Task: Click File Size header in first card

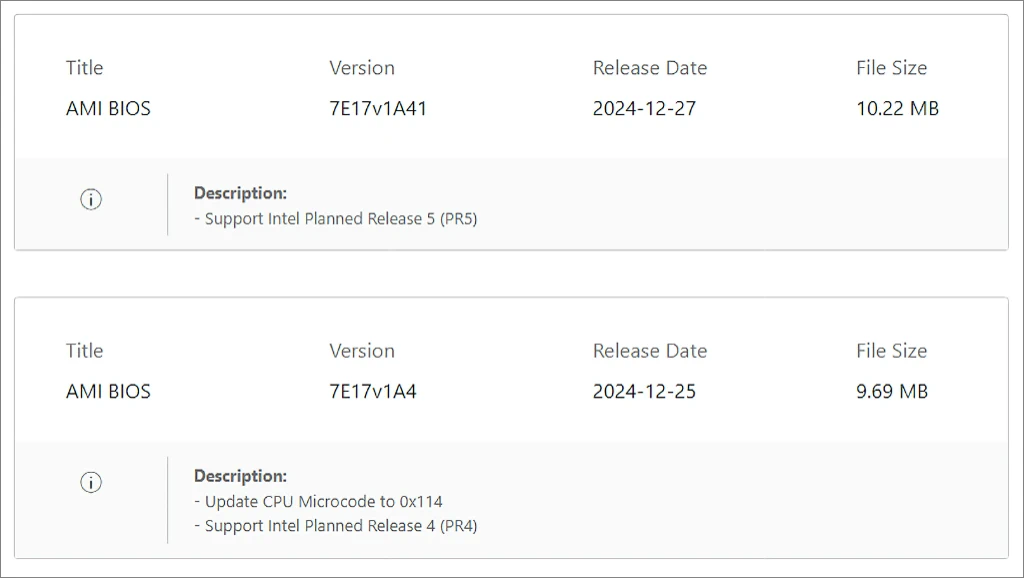Action: click(x=891, y=68)
